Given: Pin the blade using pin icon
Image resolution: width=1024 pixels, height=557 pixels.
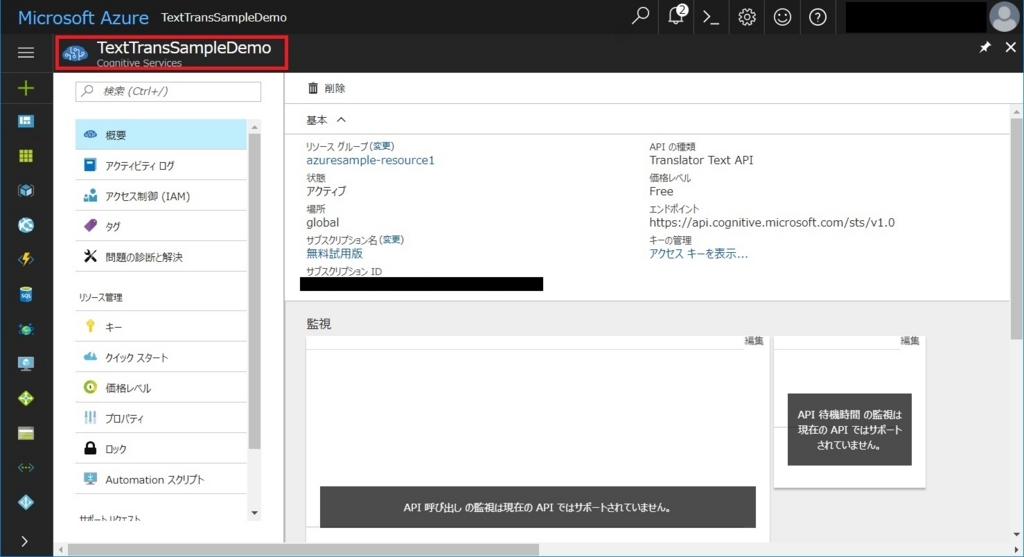Looking at the screenshot, I should (985, 47).
